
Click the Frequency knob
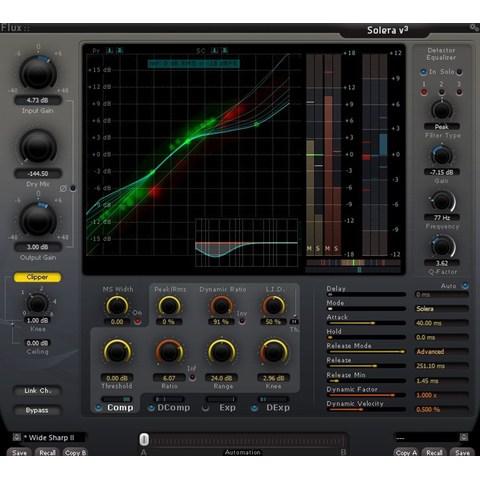442,201
